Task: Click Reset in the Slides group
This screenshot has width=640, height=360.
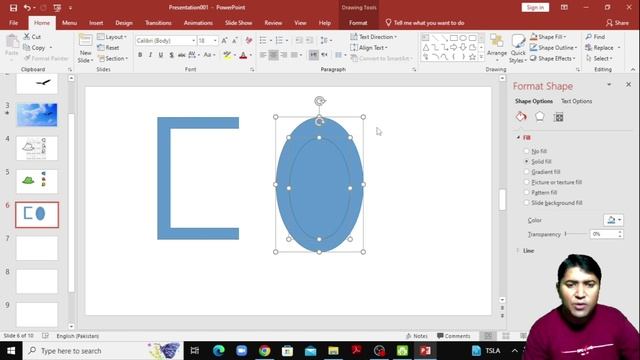Action: 109,48
